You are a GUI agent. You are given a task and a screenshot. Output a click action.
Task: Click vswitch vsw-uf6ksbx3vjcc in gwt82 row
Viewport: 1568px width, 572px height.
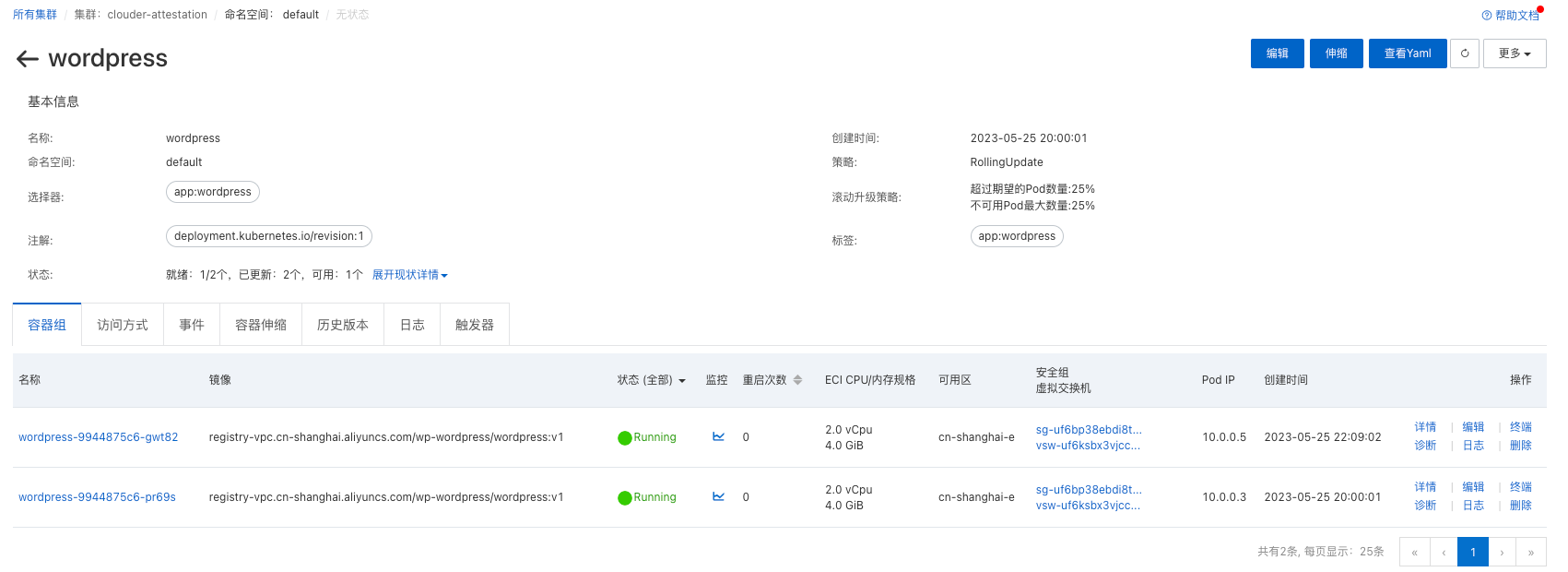1088,446
